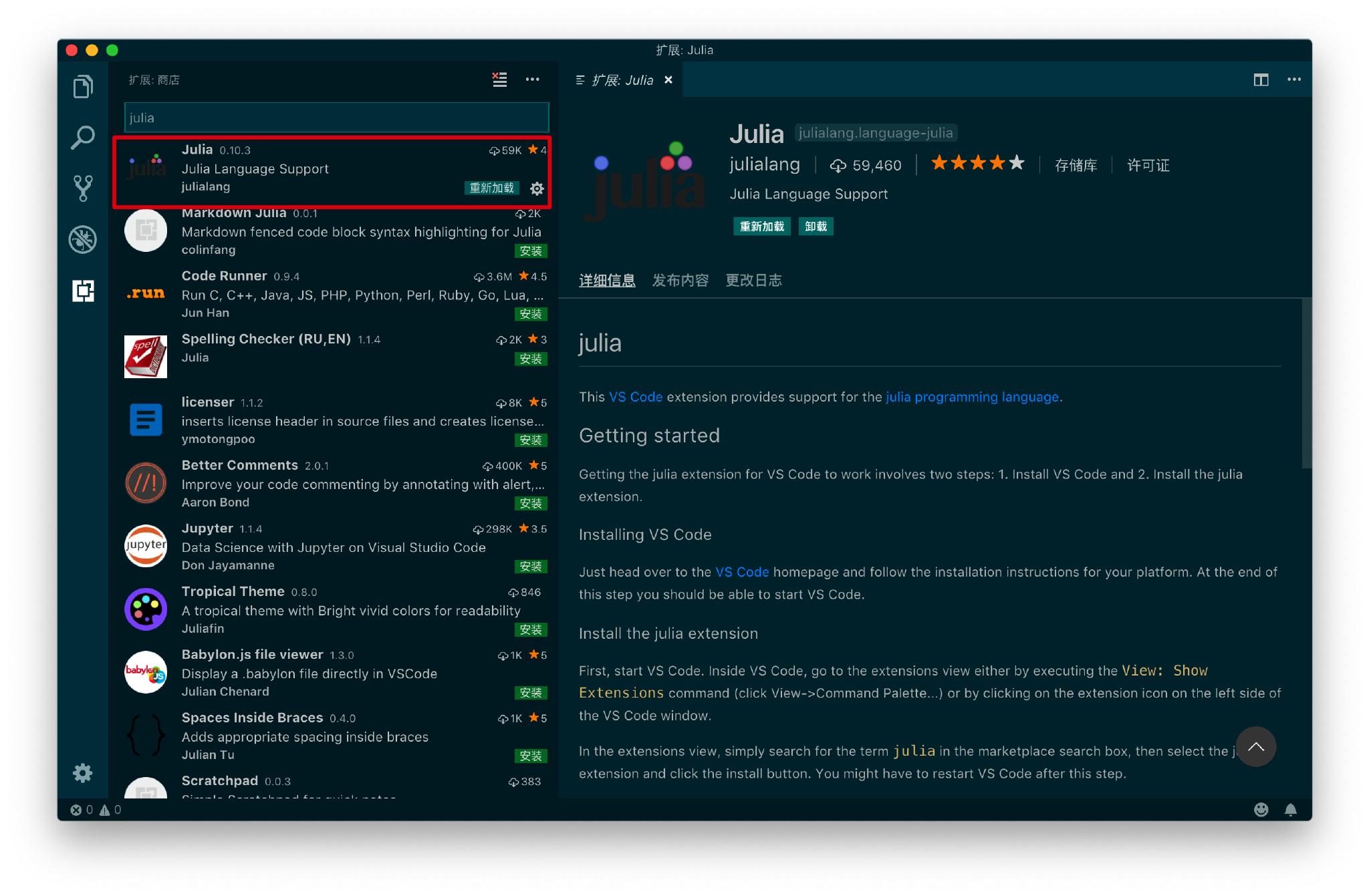Click the scroll-to-top arrow button
The image size is (1369, 896).
click(x=1255, y=746)
